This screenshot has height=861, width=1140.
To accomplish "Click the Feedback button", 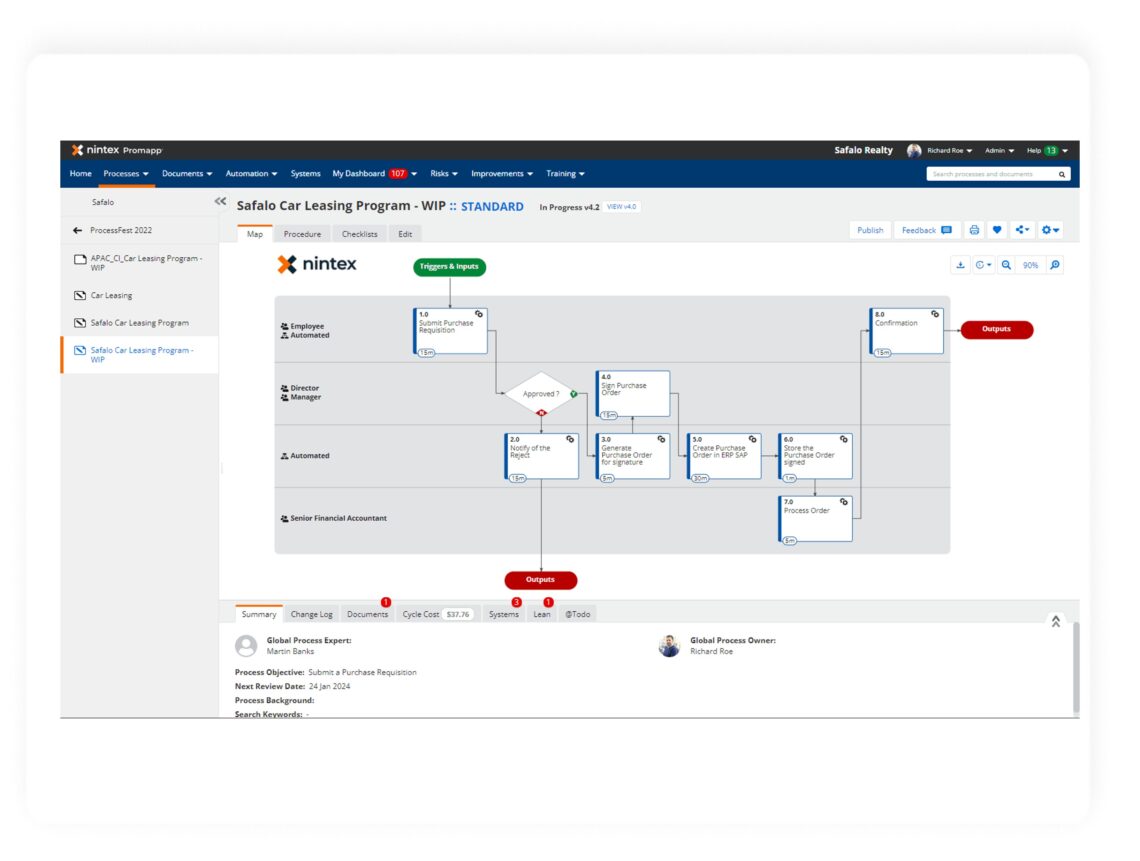I will (x=926, y=230).
